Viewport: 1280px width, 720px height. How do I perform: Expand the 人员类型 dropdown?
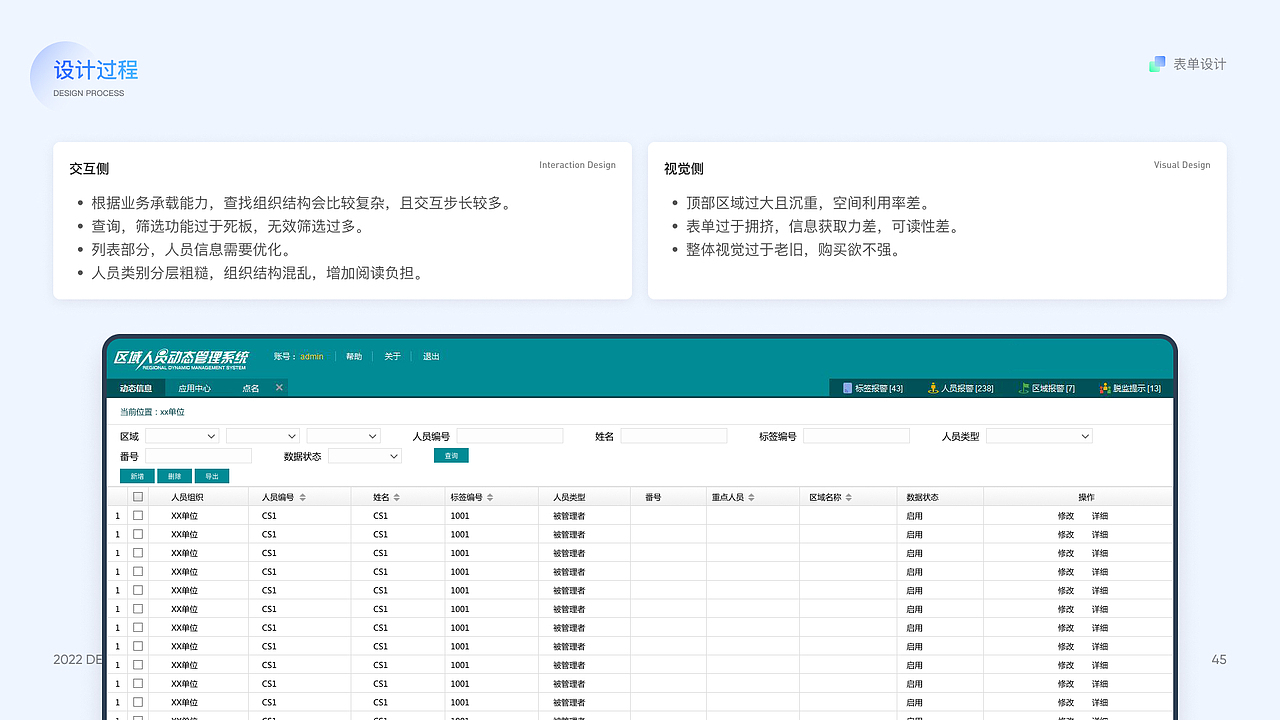[1039, 435]
